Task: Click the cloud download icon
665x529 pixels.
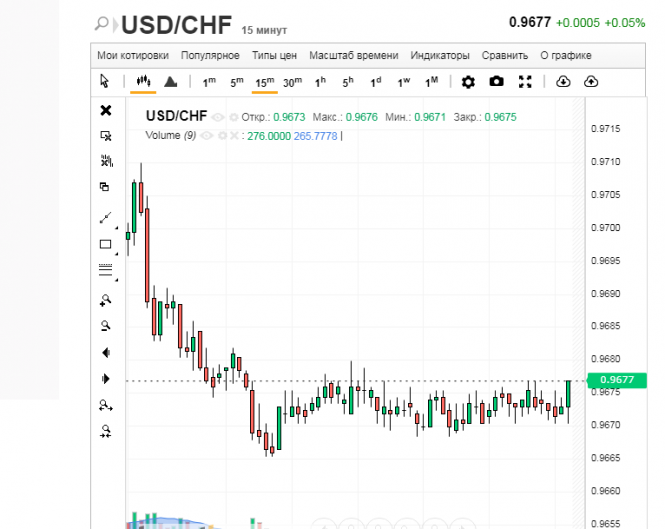Action: [x=563, y=82]
